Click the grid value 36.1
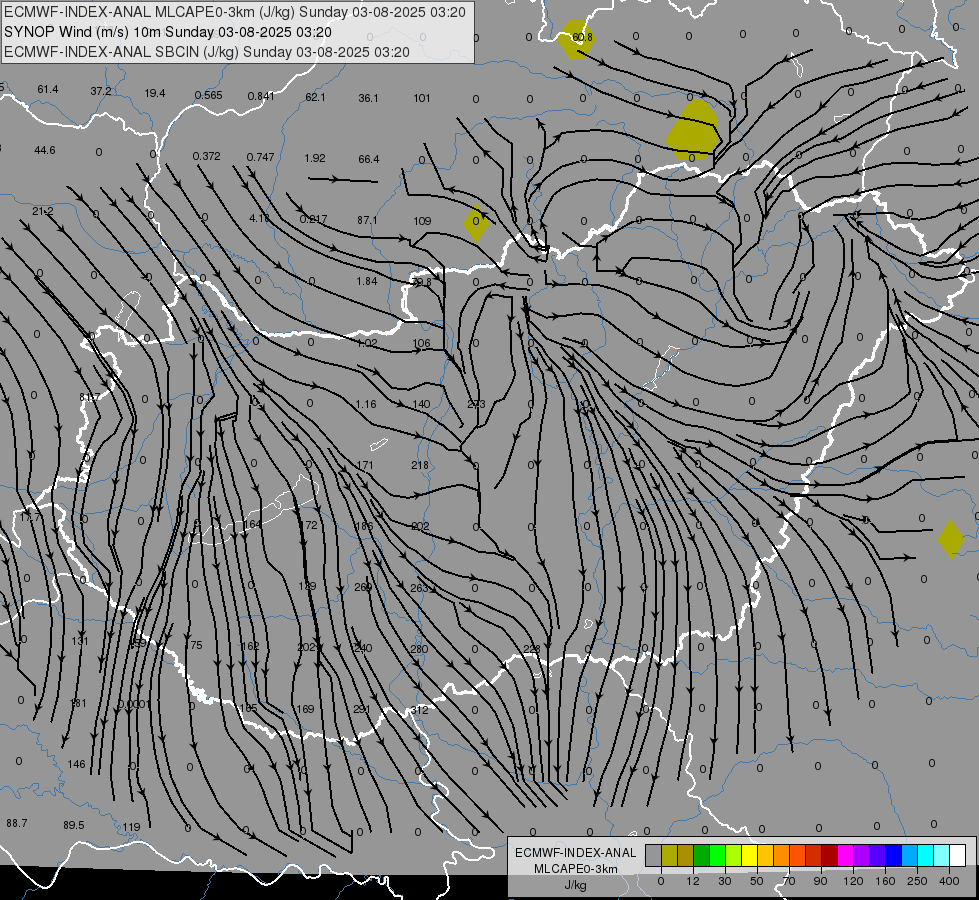The width and height of the screenshot is (979, 900). click(x=368, y=98)
